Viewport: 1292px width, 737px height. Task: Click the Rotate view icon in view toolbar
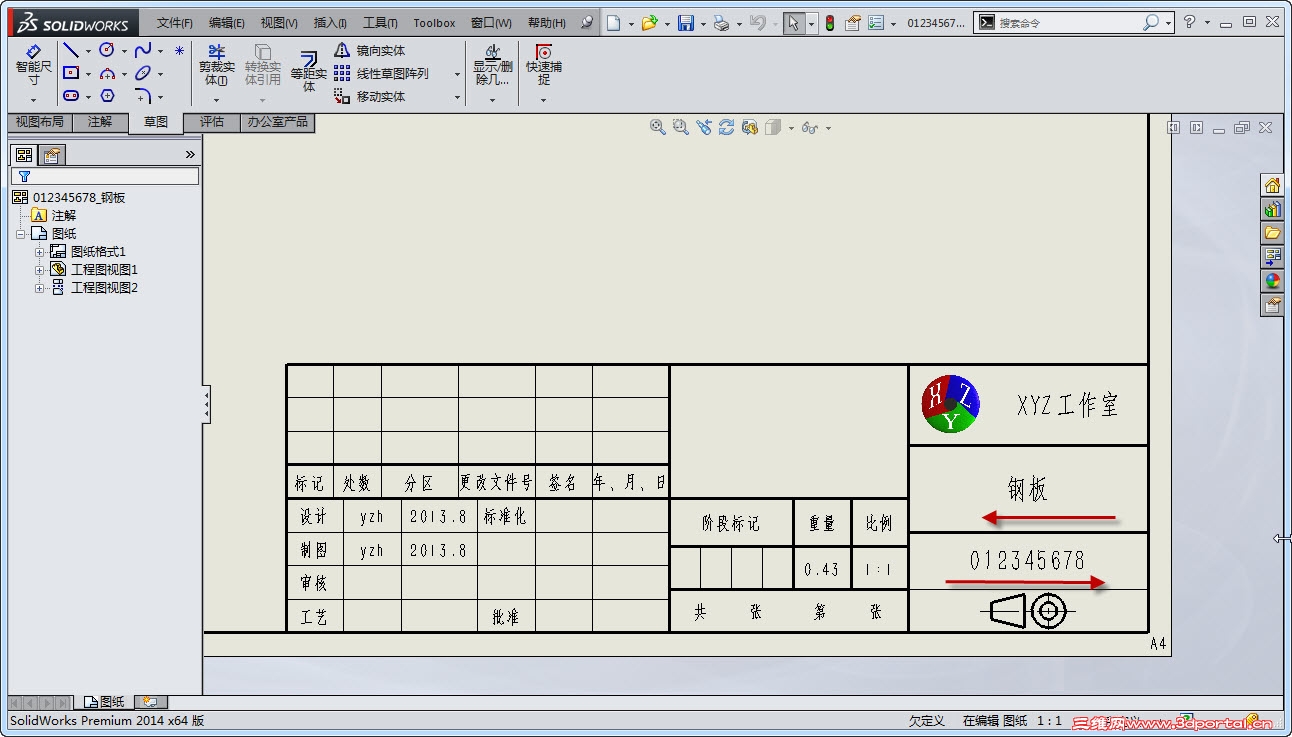click(x=727, y=127)
